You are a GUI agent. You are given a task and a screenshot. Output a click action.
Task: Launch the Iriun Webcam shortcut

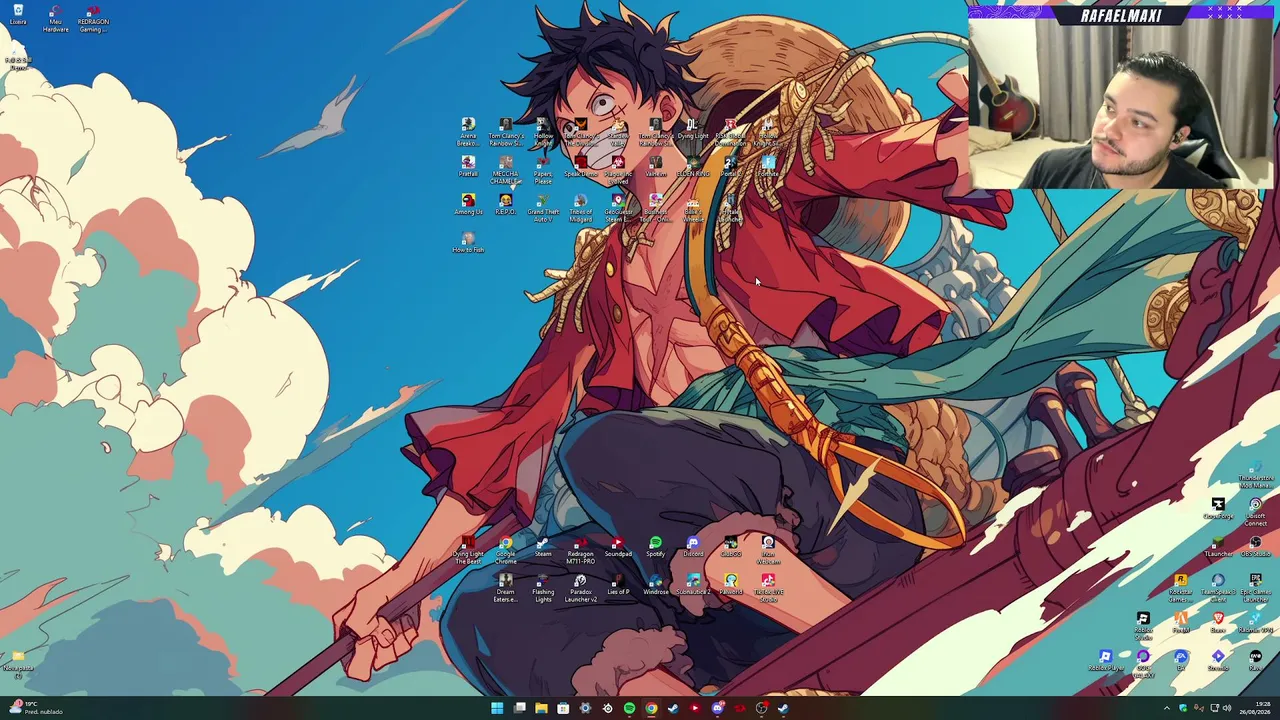768,551
